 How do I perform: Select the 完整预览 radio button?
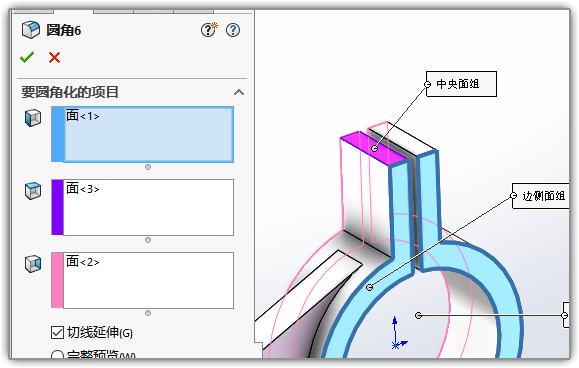(57, 355)
